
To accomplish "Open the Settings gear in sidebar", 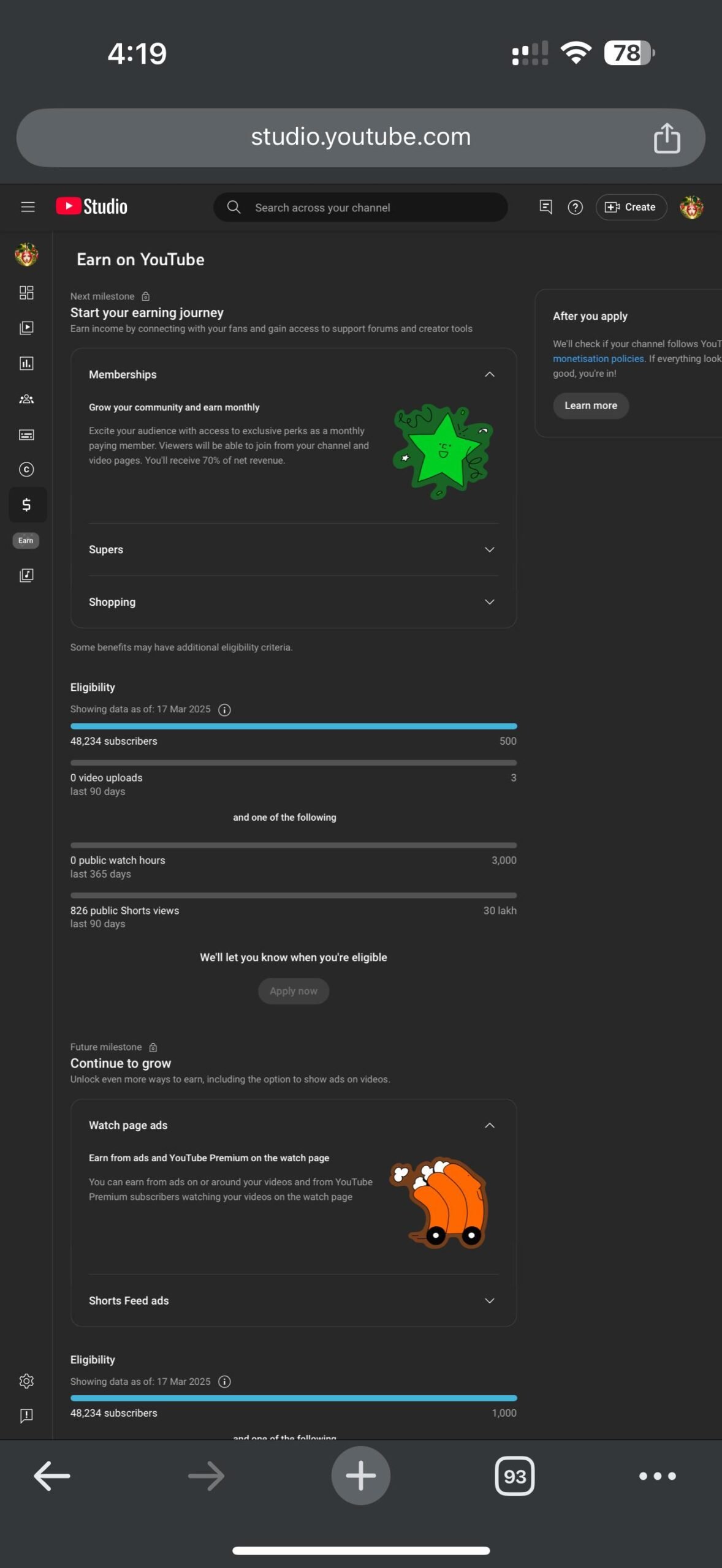I will 26,1381.
